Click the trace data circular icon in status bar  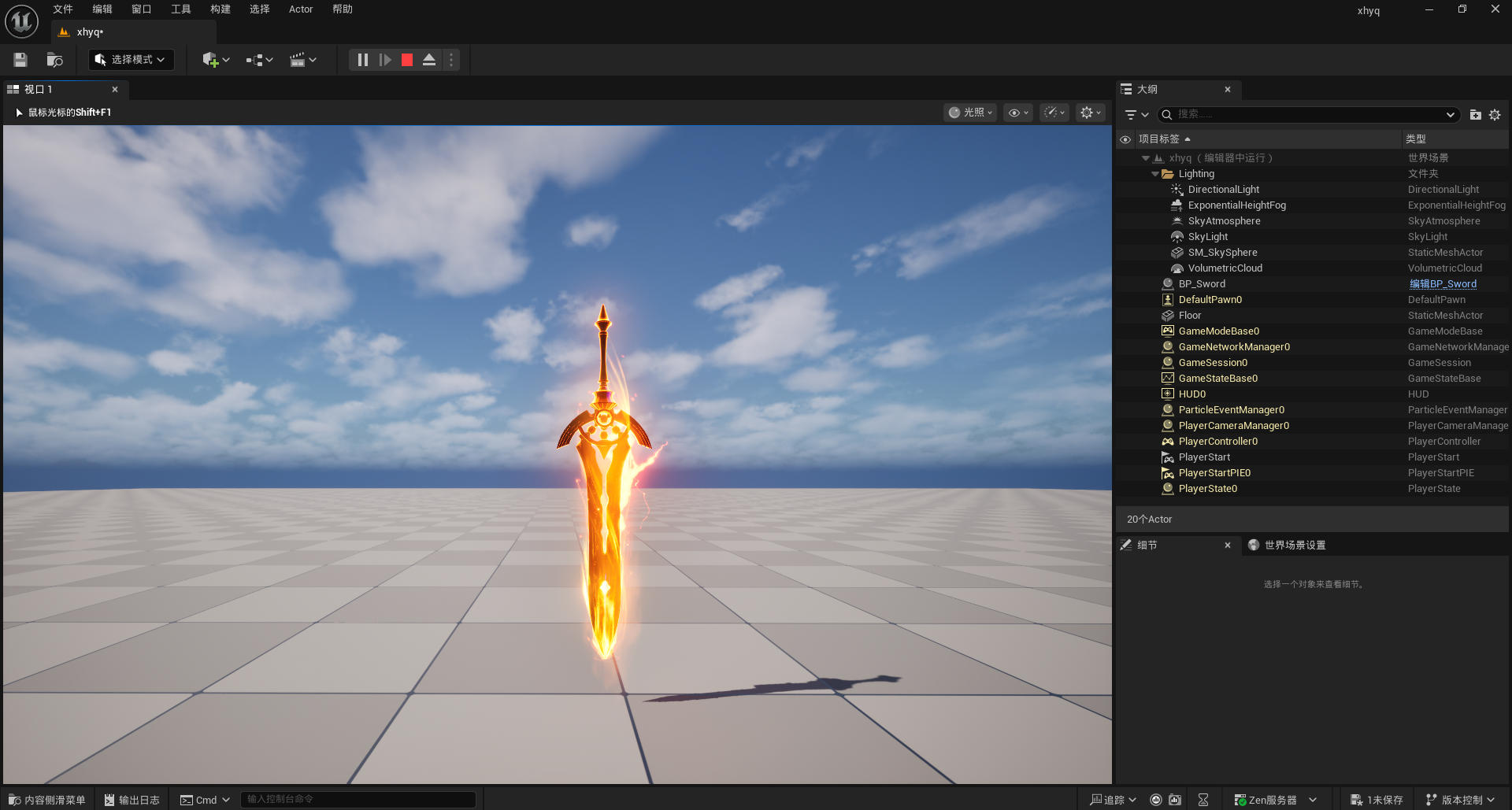coord(1156,800)
